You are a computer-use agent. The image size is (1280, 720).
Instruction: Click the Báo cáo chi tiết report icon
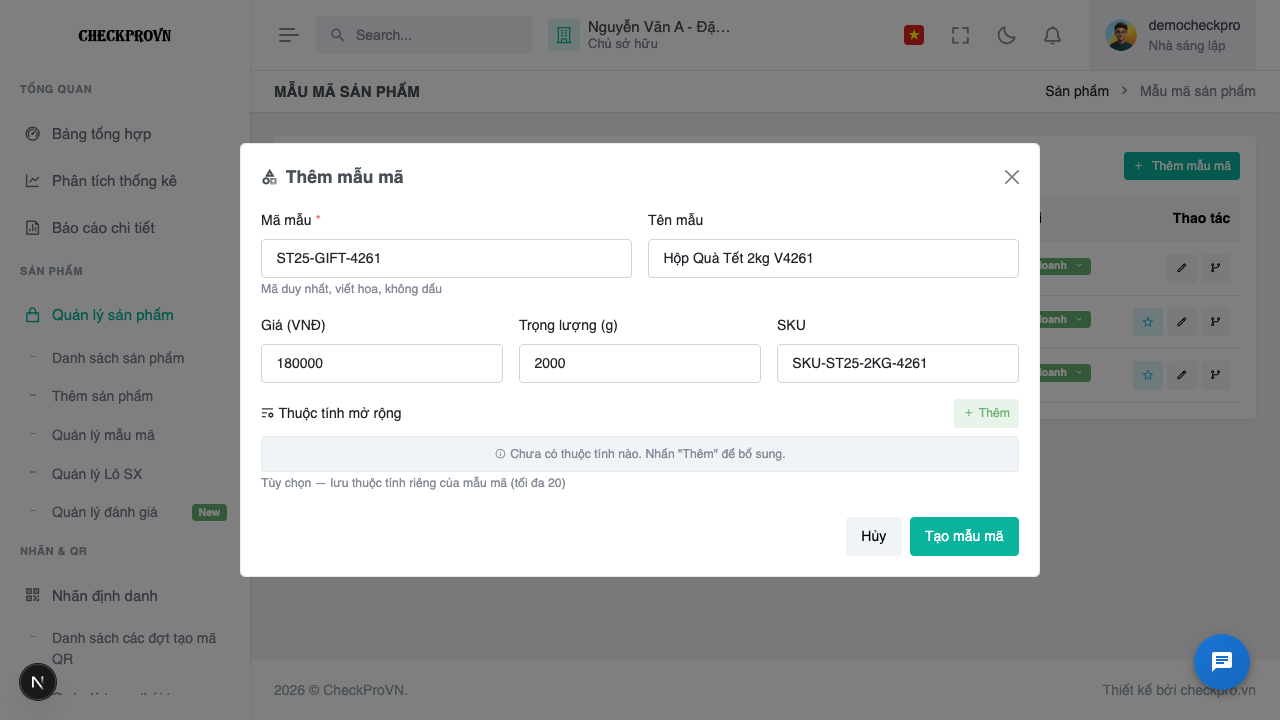tap(32, 228)
